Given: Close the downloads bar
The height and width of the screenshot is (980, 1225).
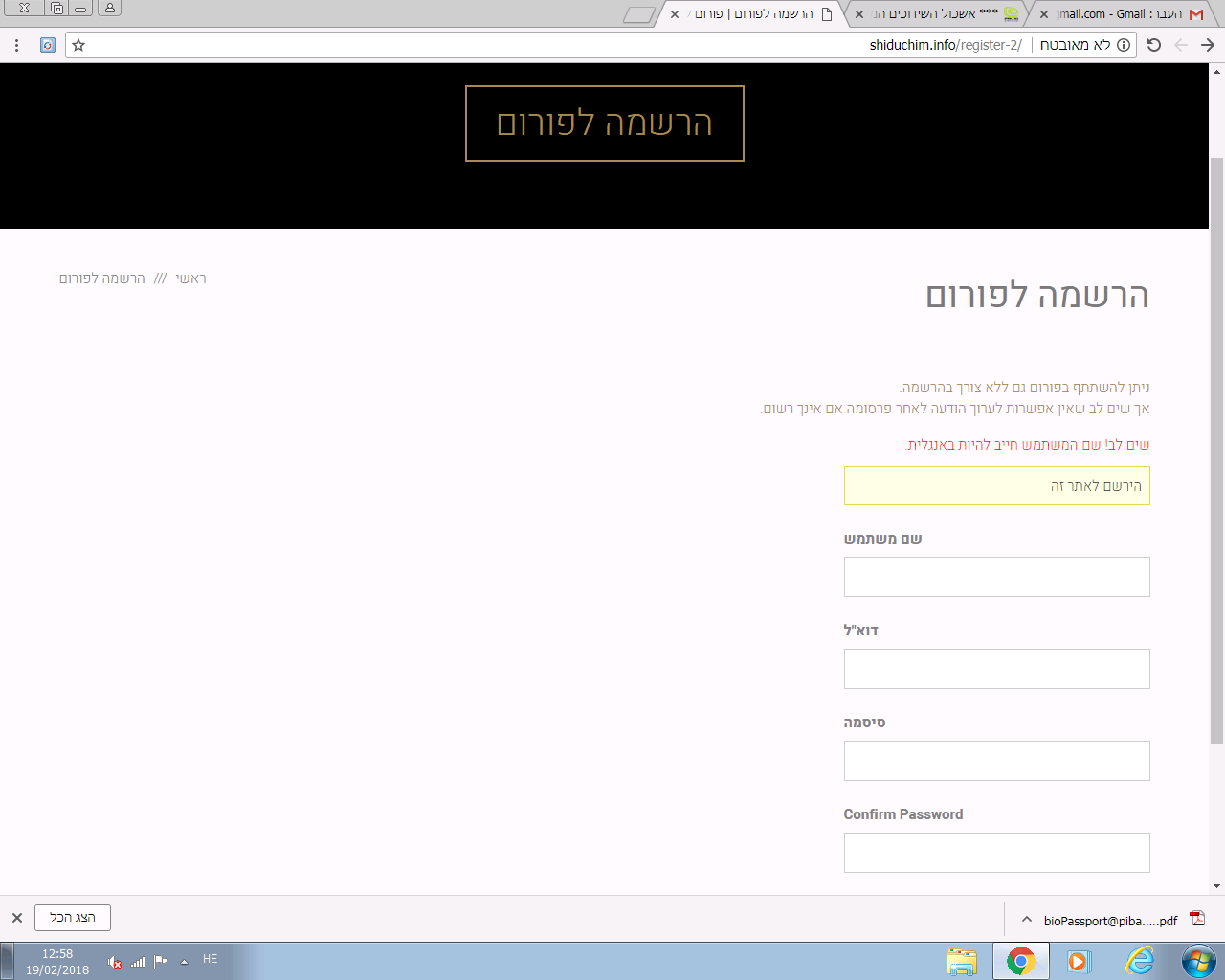Looking at the screenshot, I should coord(17,918).
